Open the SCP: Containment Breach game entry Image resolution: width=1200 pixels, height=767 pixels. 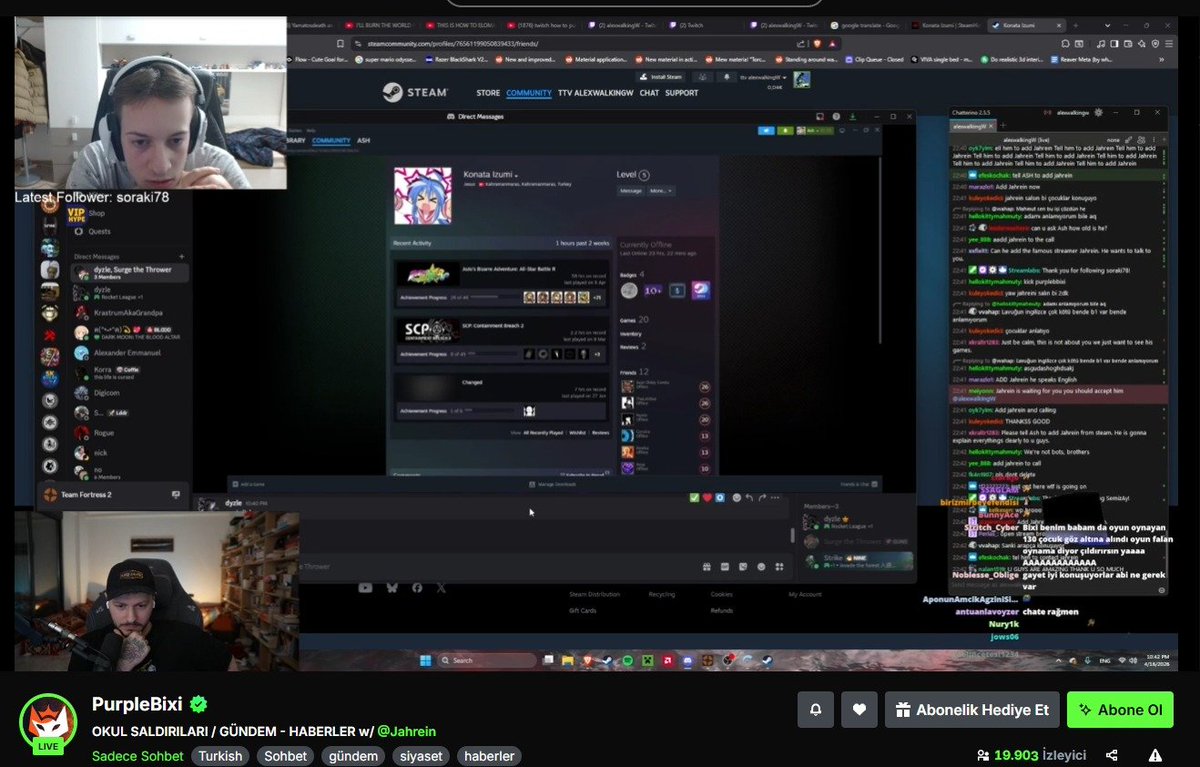coord(500,339)
